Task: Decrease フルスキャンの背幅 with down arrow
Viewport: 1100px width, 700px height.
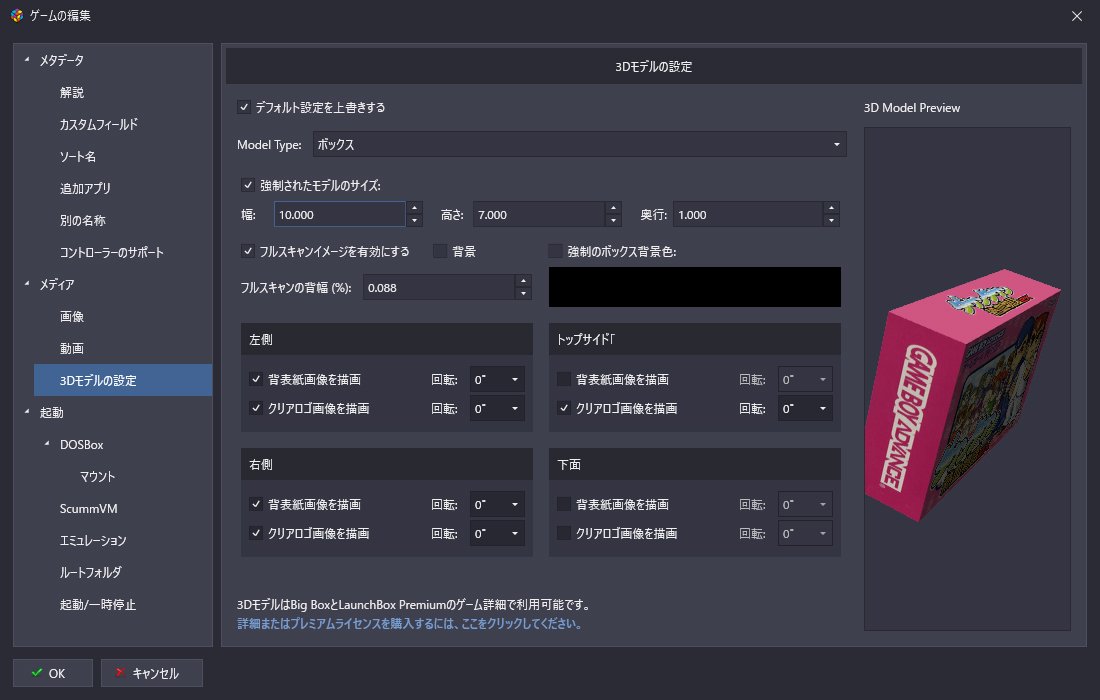Action: point(523,293)
